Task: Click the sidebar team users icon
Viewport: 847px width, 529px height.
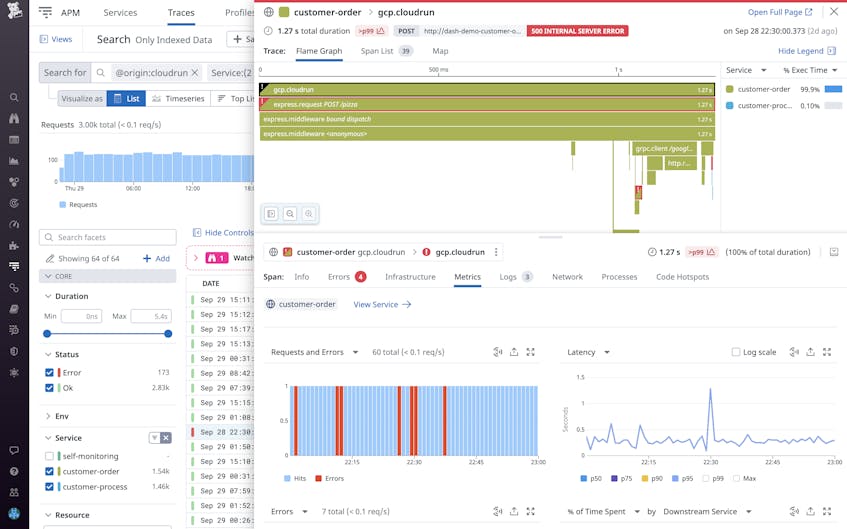Action: click(14, 492)
